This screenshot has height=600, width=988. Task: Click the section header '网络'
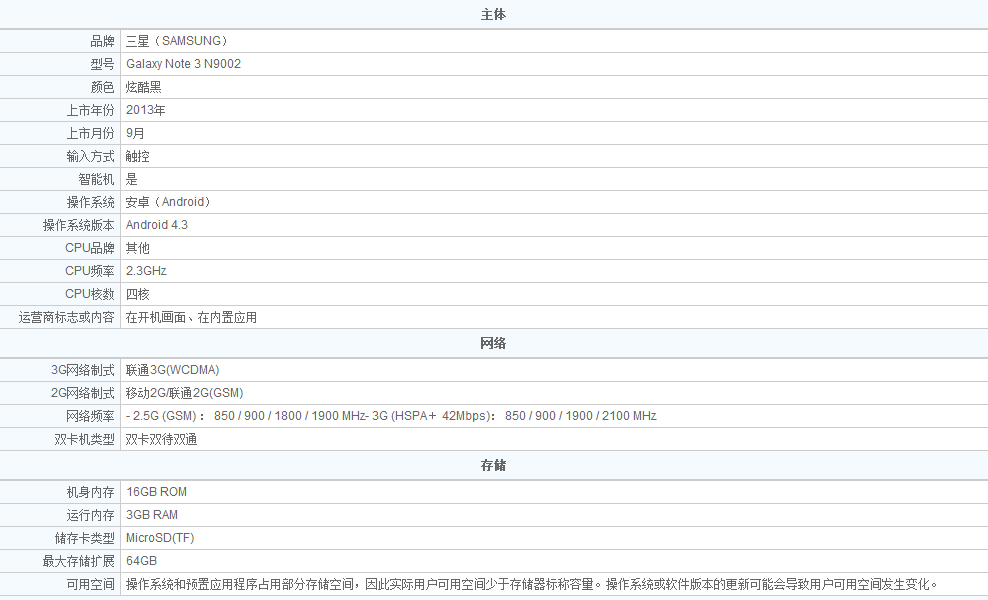point(493,343)
